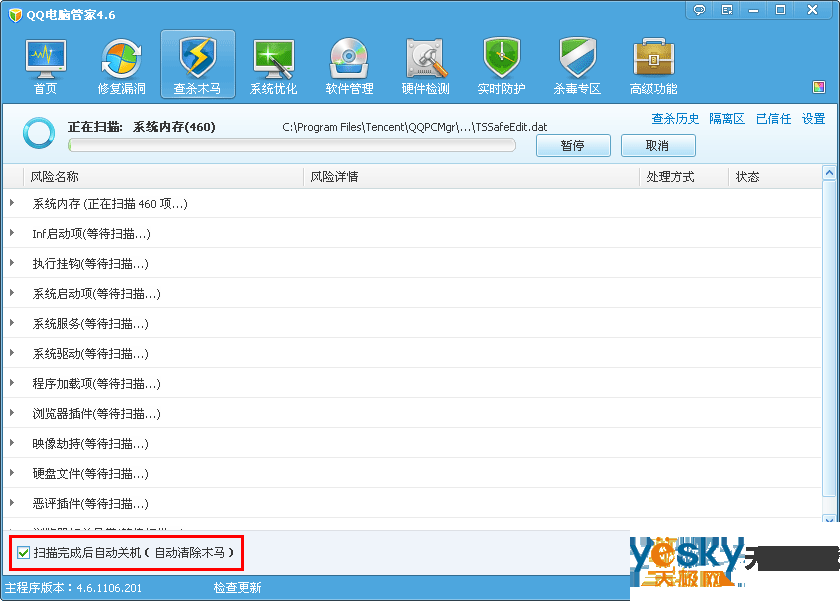Open the 实时防护 real-time protection section
Screen dimensions: 840x601
click(x=501, y=66)
